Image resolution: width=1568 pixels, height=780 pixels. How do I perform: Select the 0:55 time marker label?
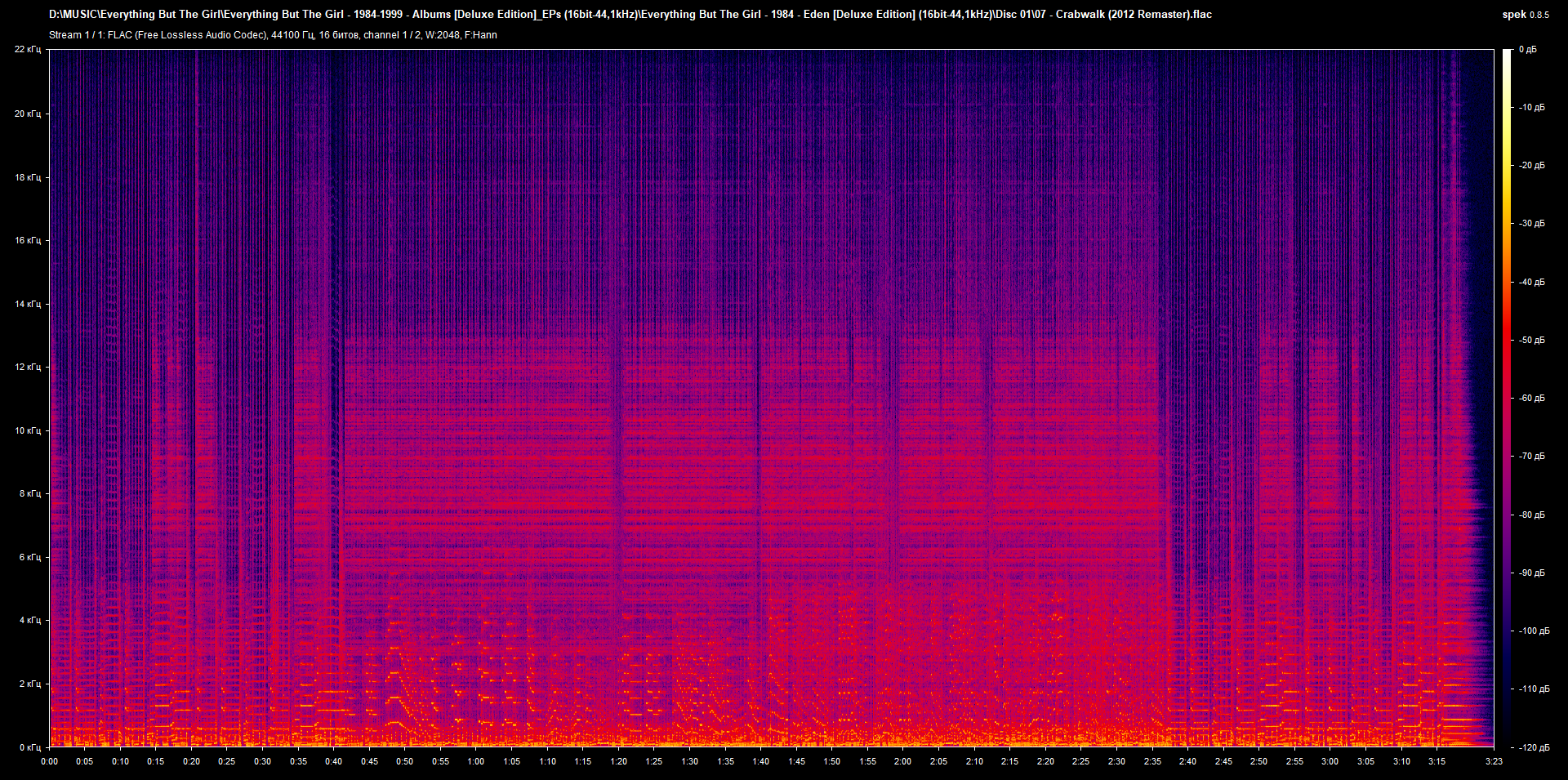click(441, 761)
